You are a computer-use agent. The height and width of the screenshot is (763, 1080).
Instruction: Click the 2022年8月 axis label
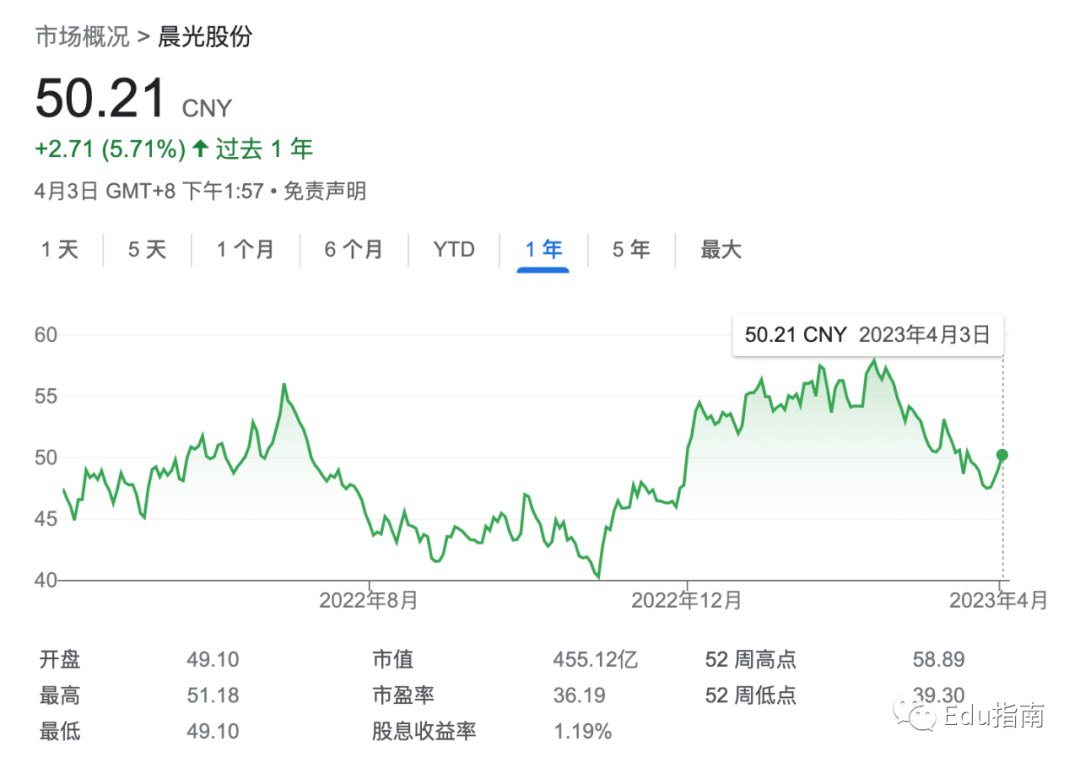point(368,600)
